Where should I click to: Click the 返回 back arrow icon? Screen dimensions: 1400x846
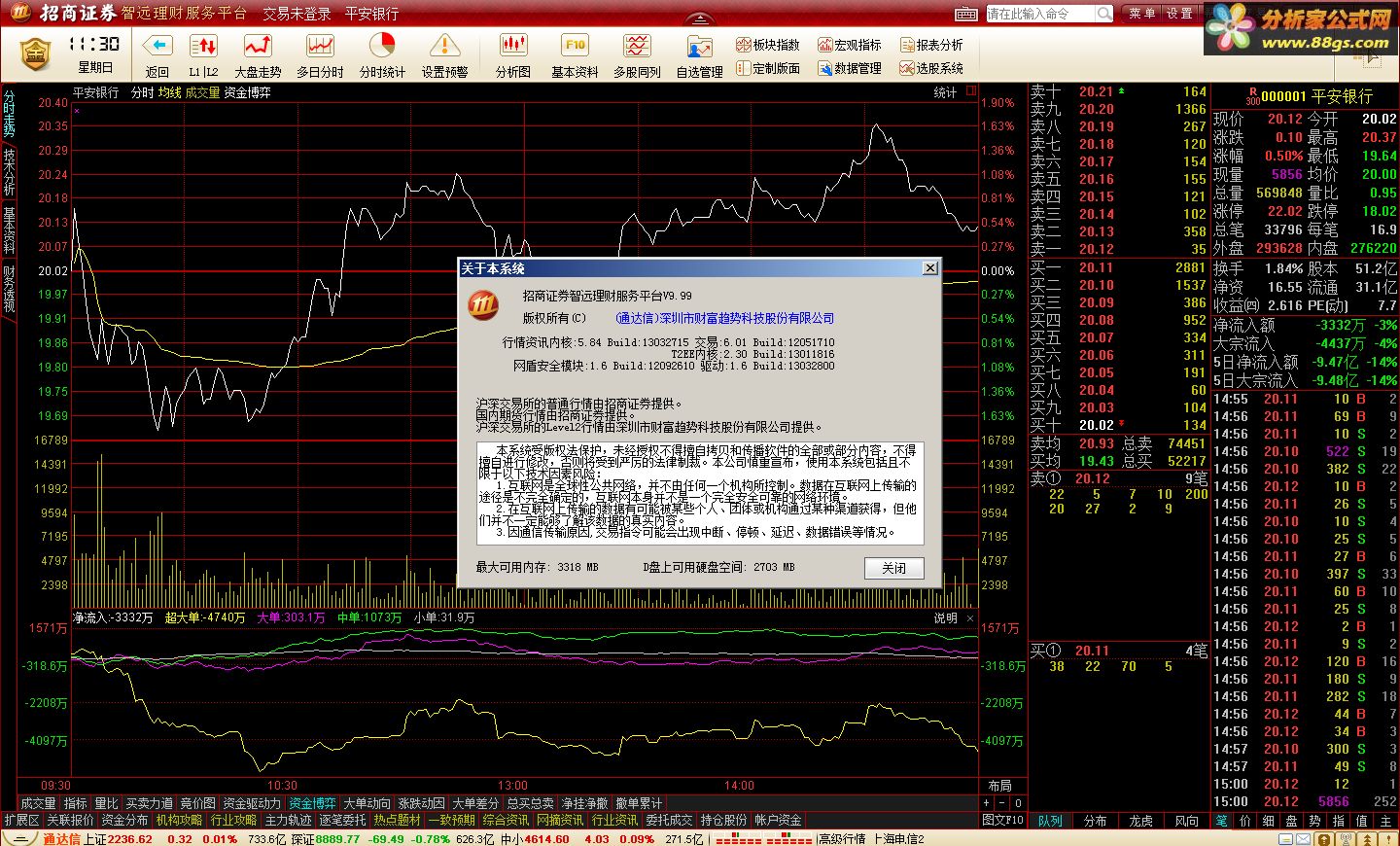pos(157,46)
